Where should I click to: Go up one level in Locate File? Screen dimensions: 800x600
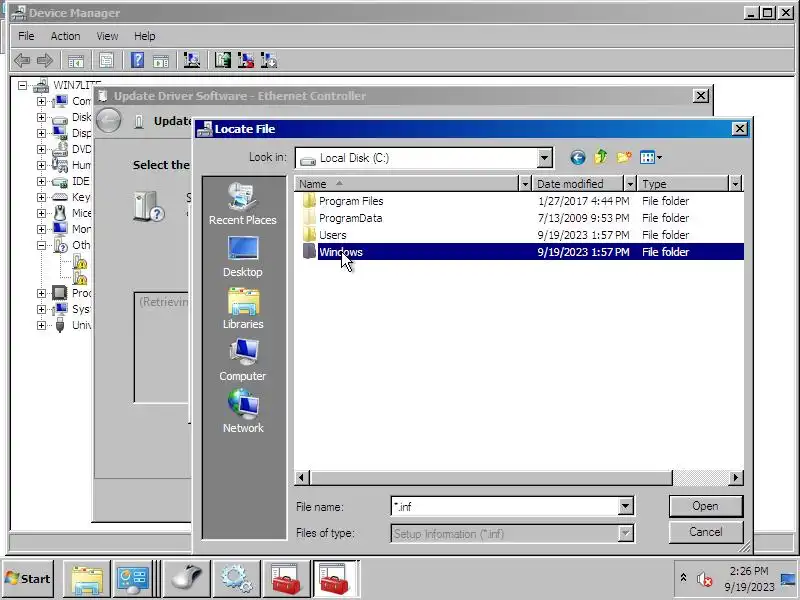click(601, 157)
